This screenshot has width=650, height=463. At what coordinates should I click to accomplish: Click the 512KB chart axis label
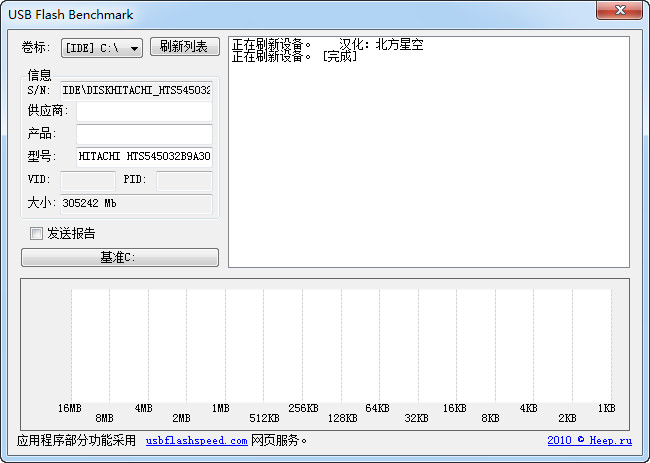pos(264,418)
